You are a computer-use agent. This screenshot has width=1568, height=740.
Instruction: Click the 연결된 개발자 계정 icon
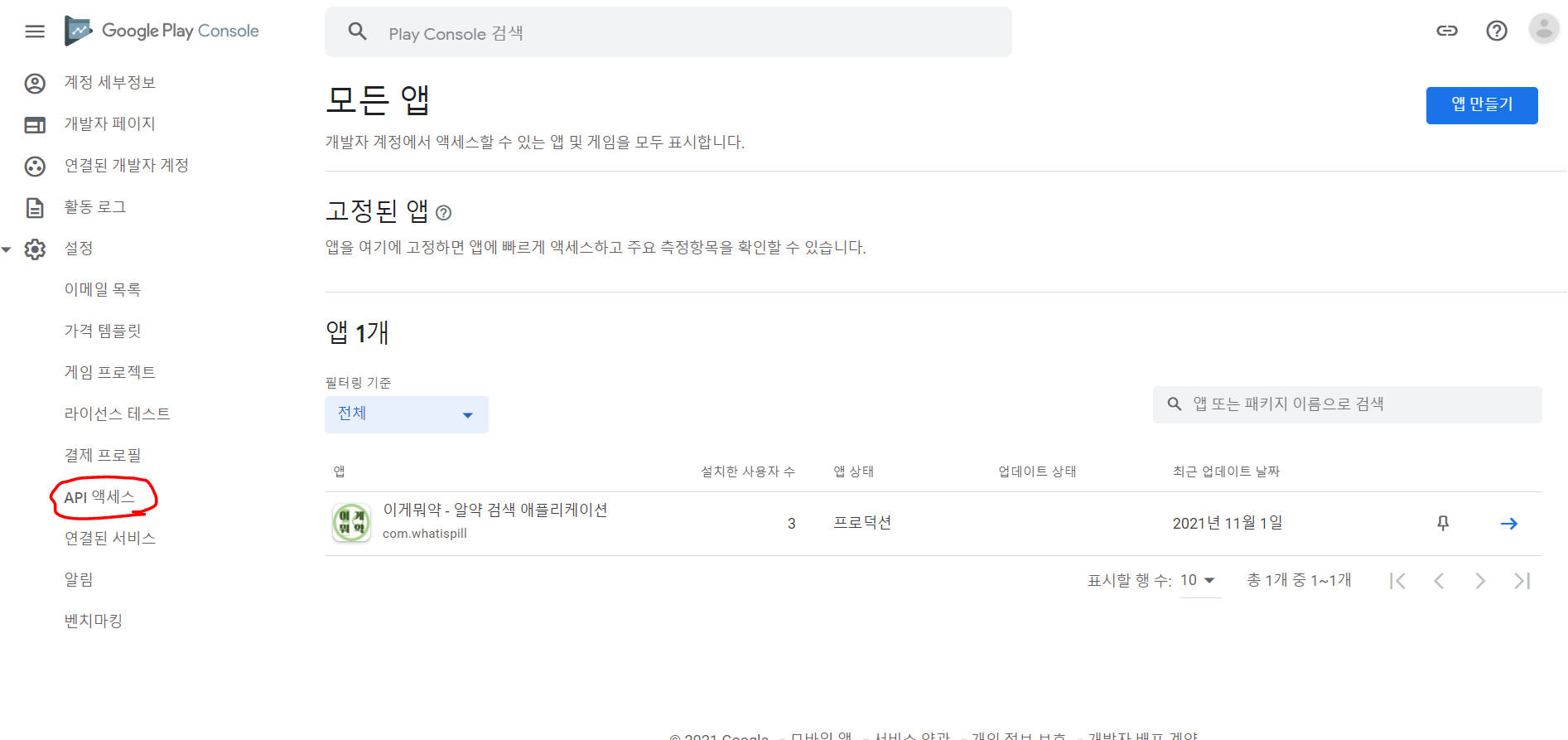[x=35, y=166]
